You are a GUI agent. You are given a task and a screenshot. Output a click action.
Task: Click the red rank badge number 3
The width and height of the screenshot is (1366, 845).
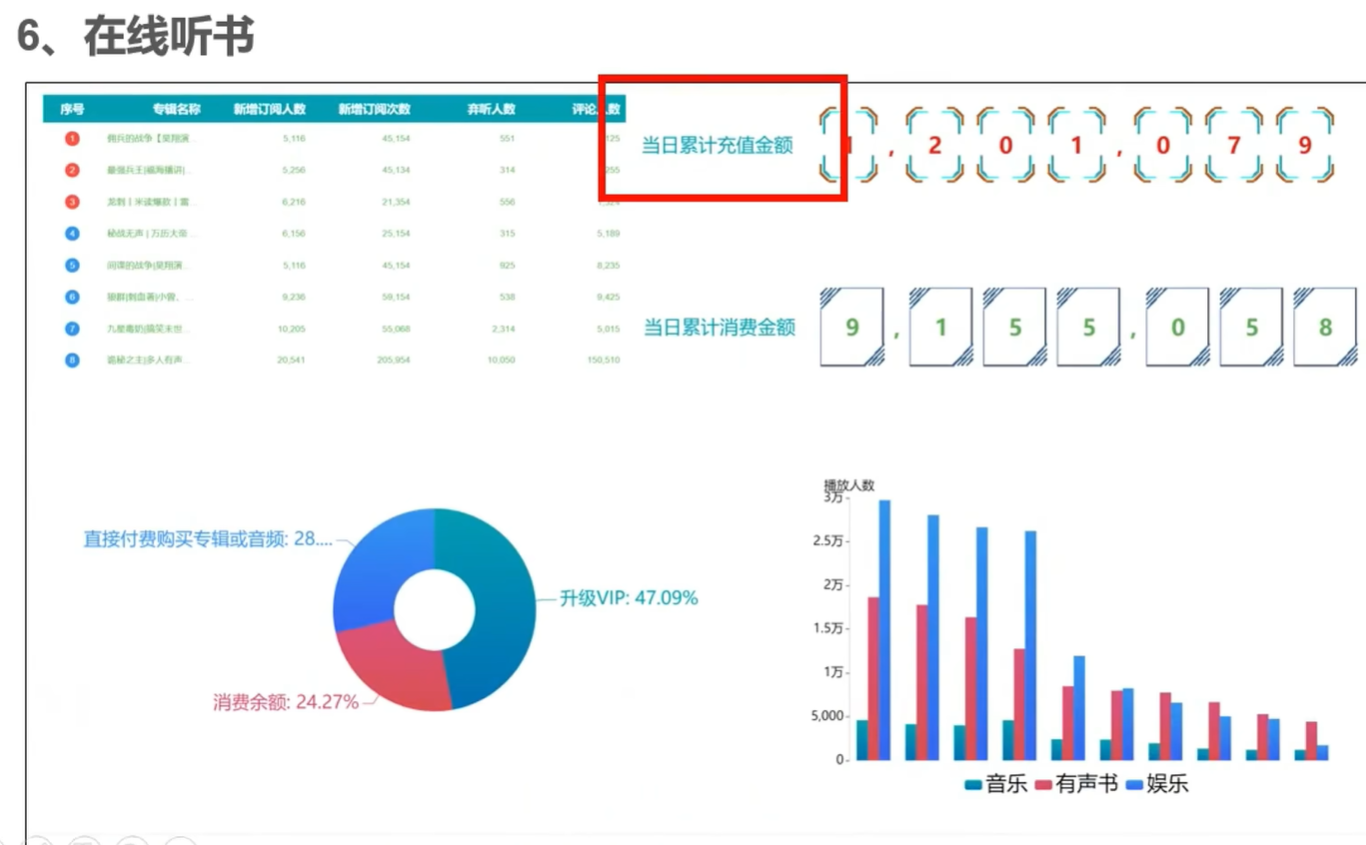72,202
